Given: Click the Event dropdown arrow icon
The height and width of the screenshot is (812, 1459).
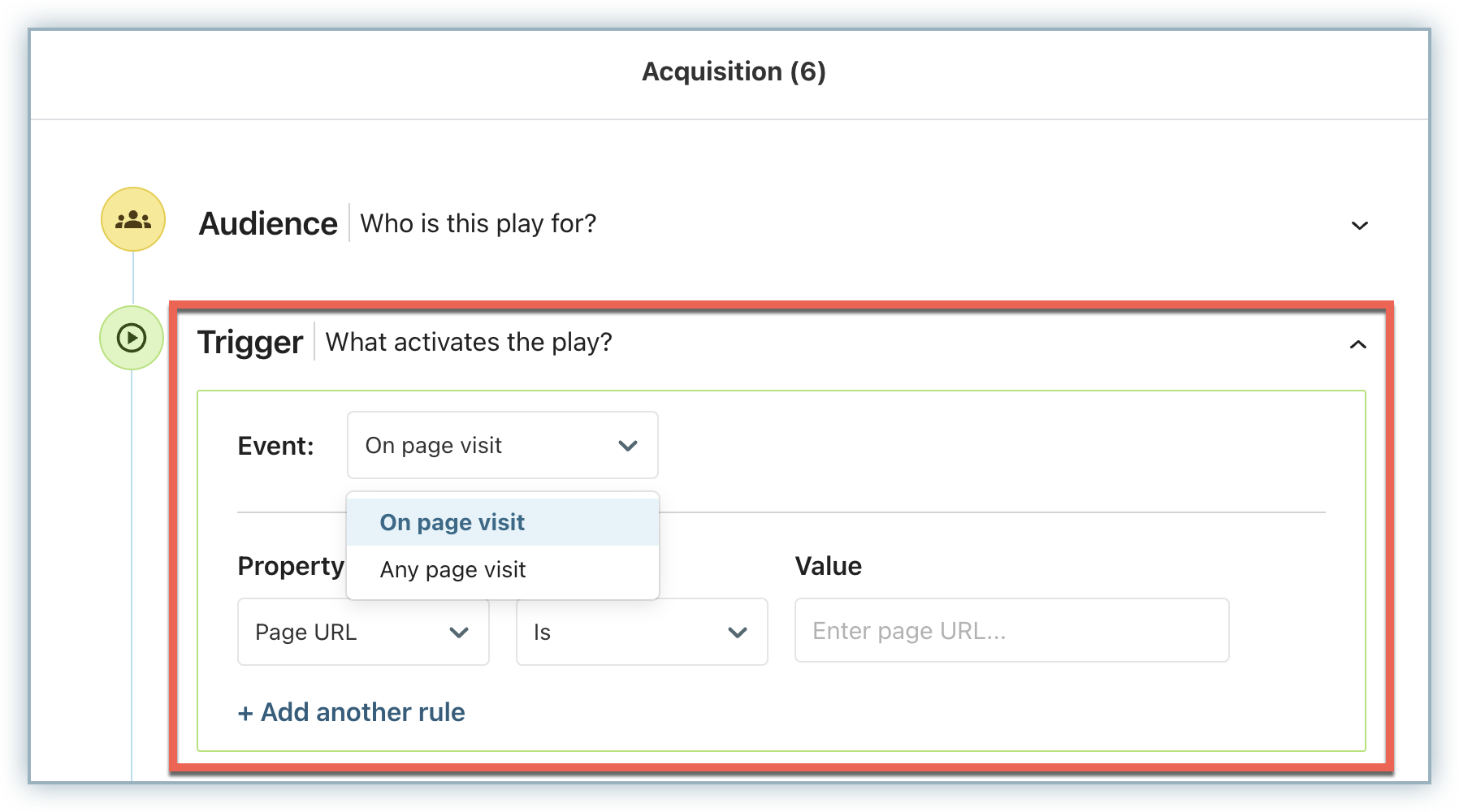Looking at the screenshot, I should pyautogui.click(x=627, y=446).
